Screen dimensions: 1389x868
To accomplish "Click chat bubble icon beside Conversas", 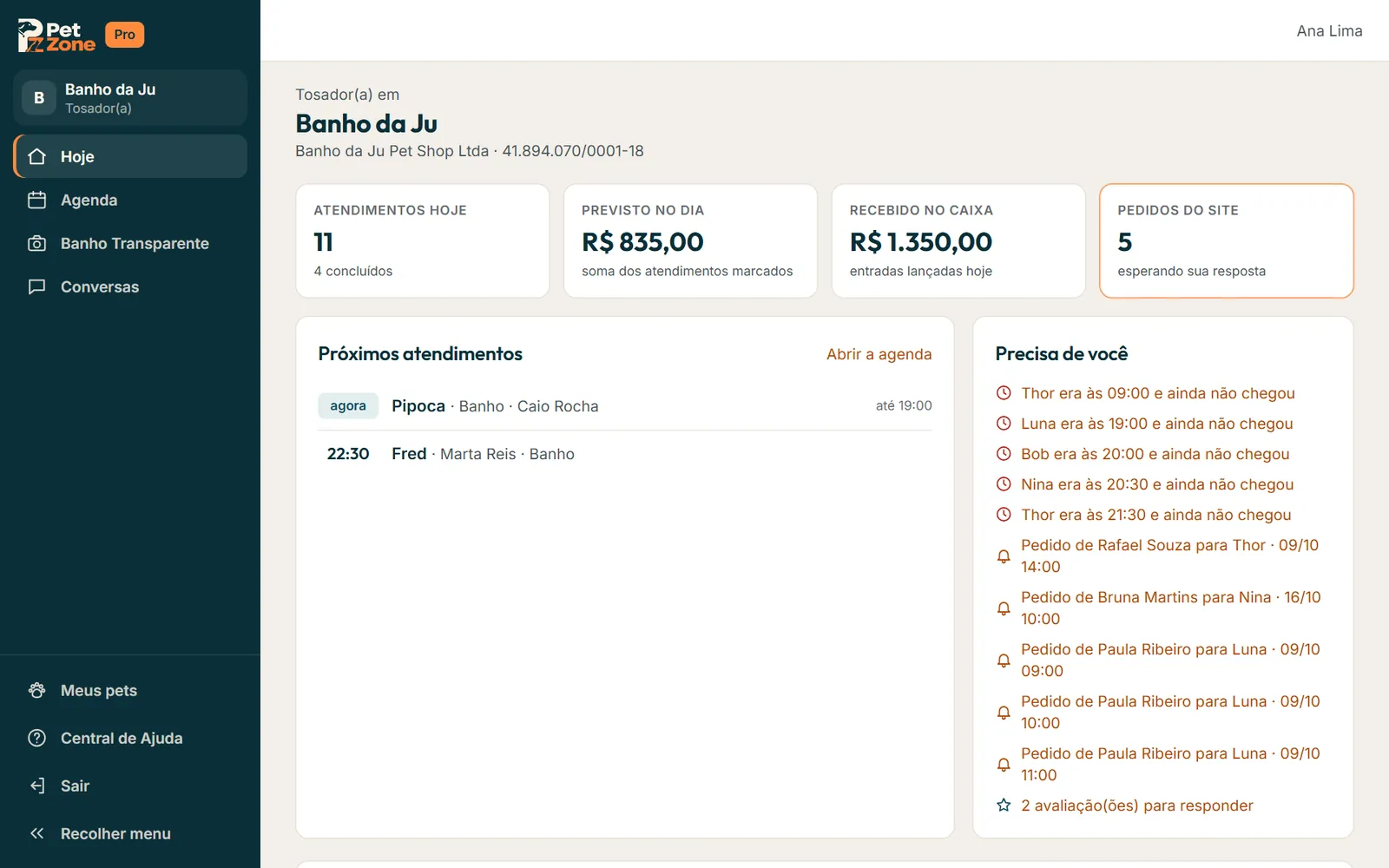I will (36, 286).
